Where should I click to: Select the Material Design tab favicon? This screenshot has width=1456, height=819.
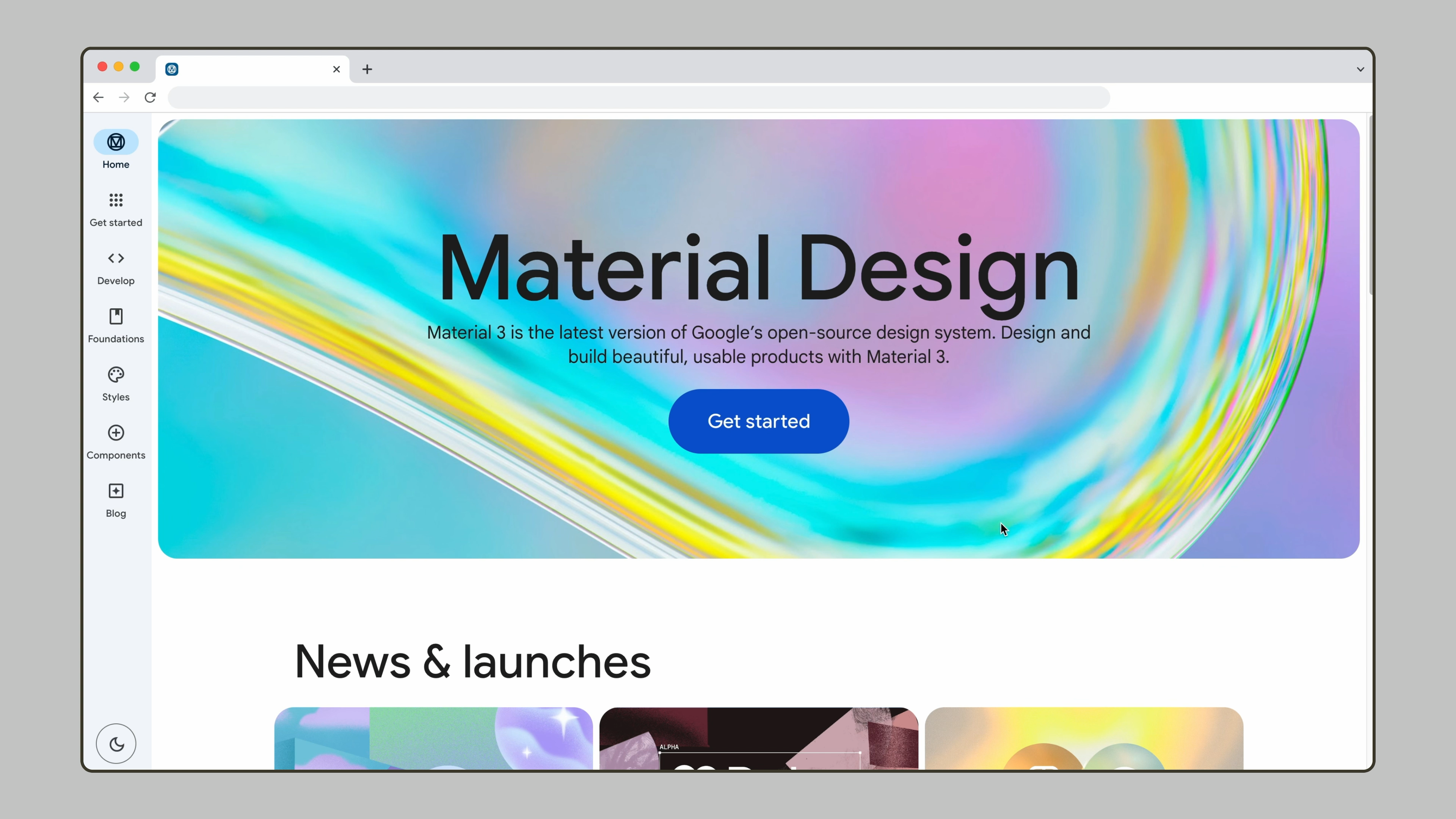point(172,69)
